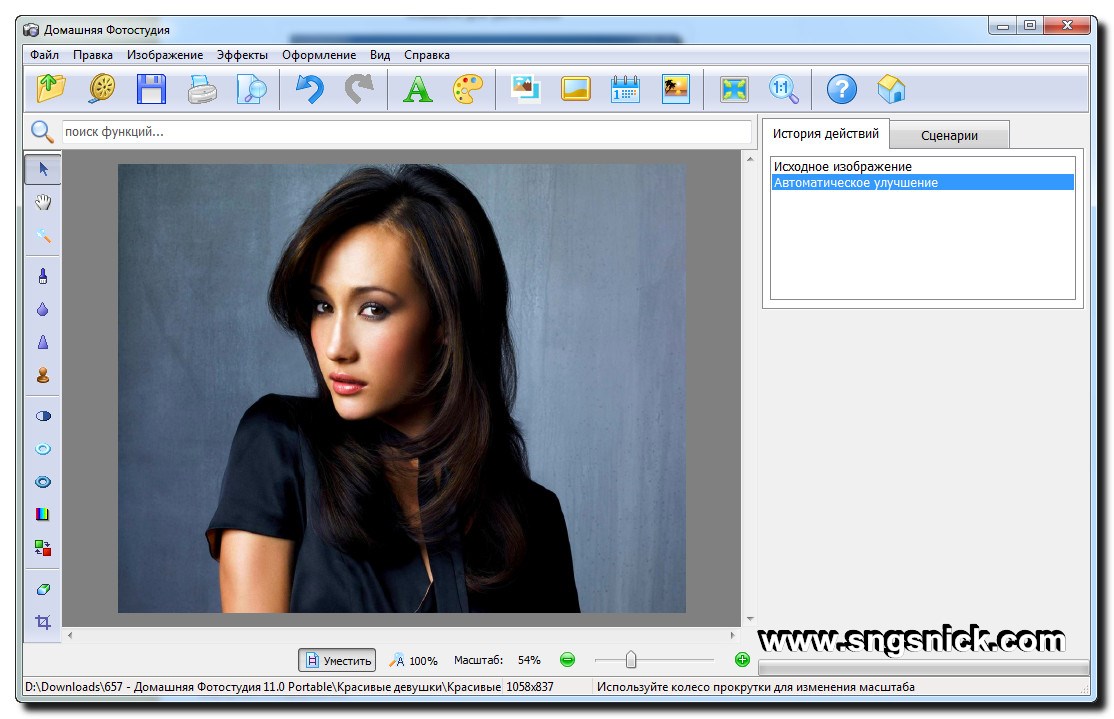Set actual size with the 1:1 magnifier icon

784,90
